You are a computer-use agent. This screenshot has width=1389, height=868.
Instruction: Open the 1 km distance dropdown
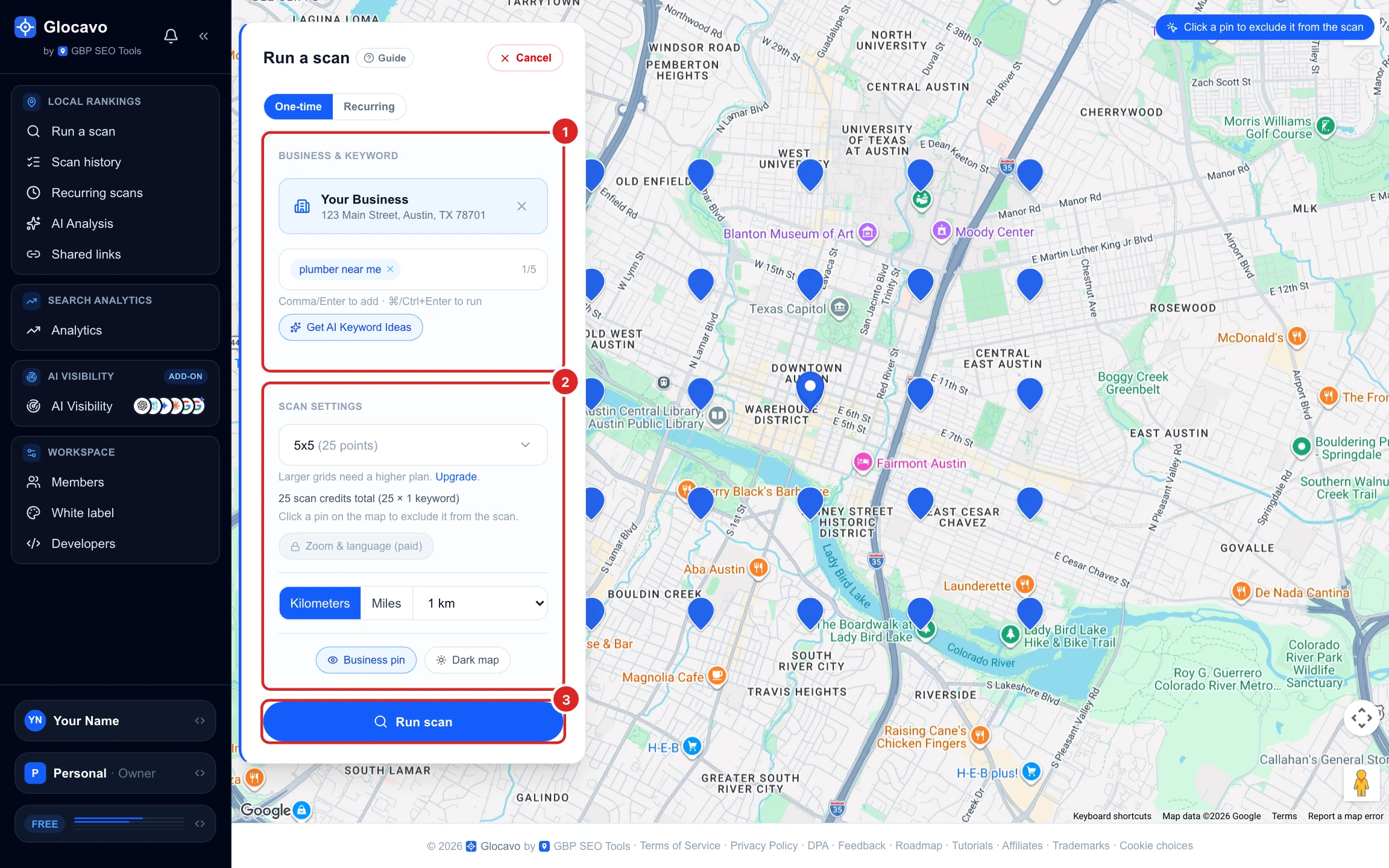point(480,603)
